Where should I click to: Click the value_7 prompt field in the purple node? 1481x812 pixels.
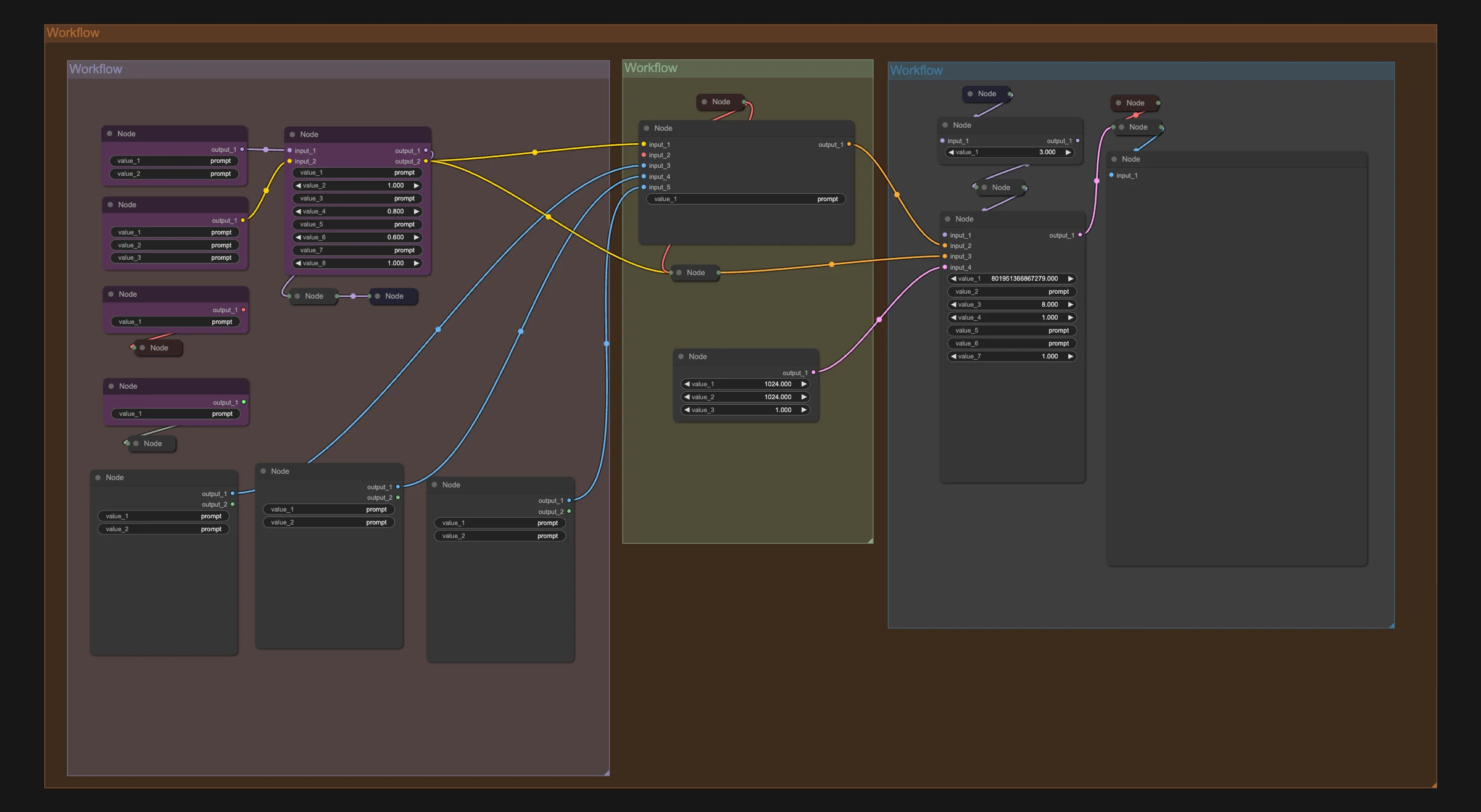click(357, 251)
